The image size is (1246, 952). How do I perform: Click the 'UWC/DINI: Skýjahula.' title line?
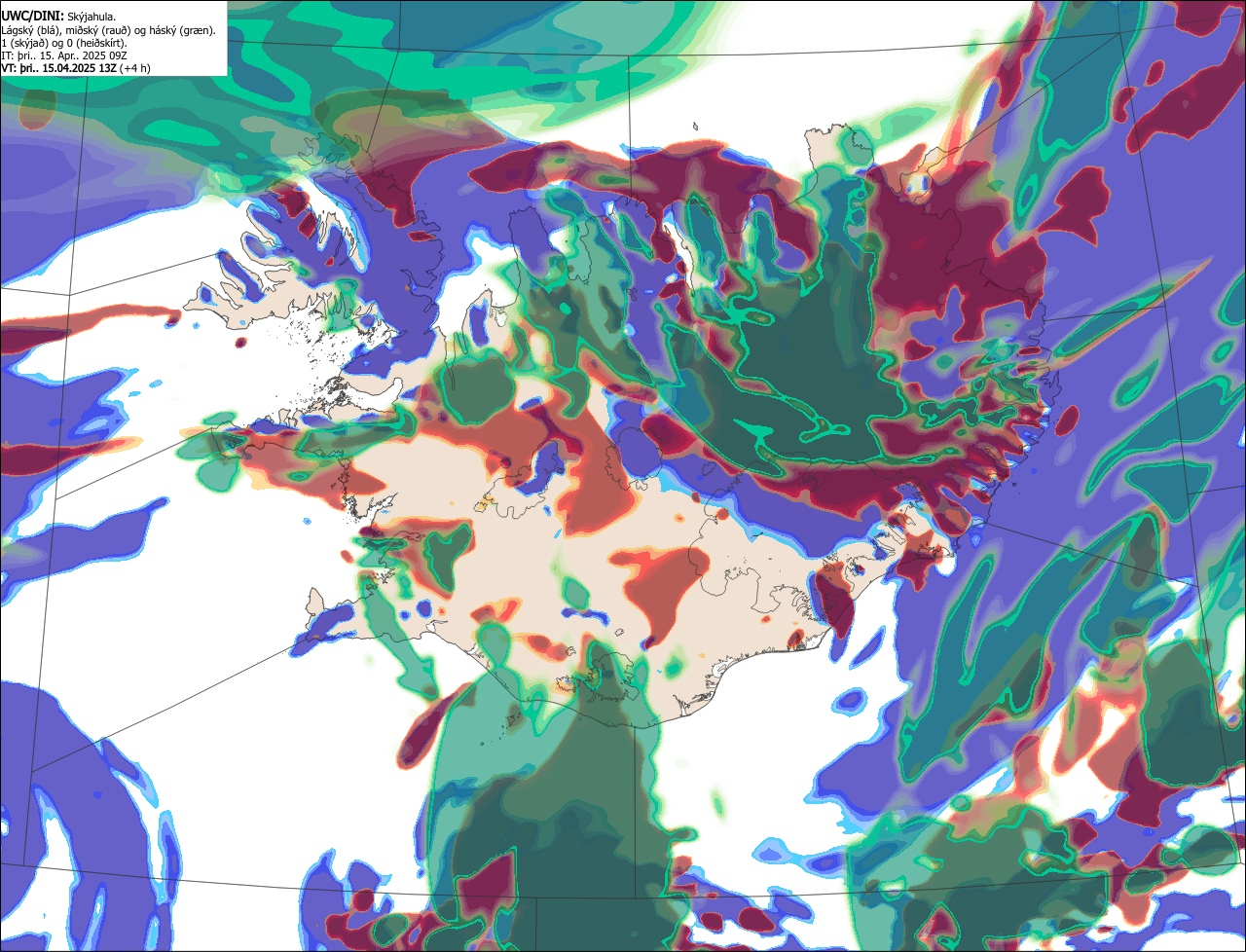[59, 16]
